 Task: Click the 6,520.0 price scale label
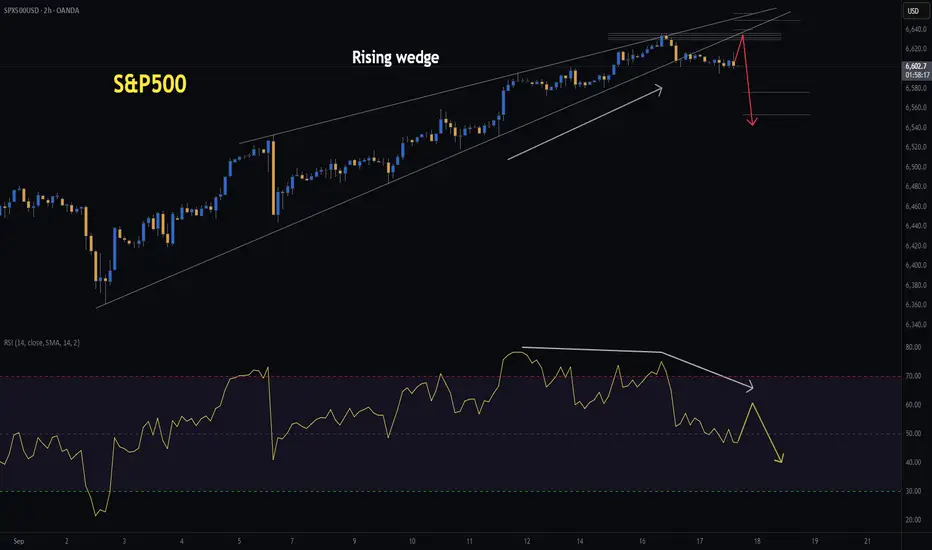[x=916, y=147]
